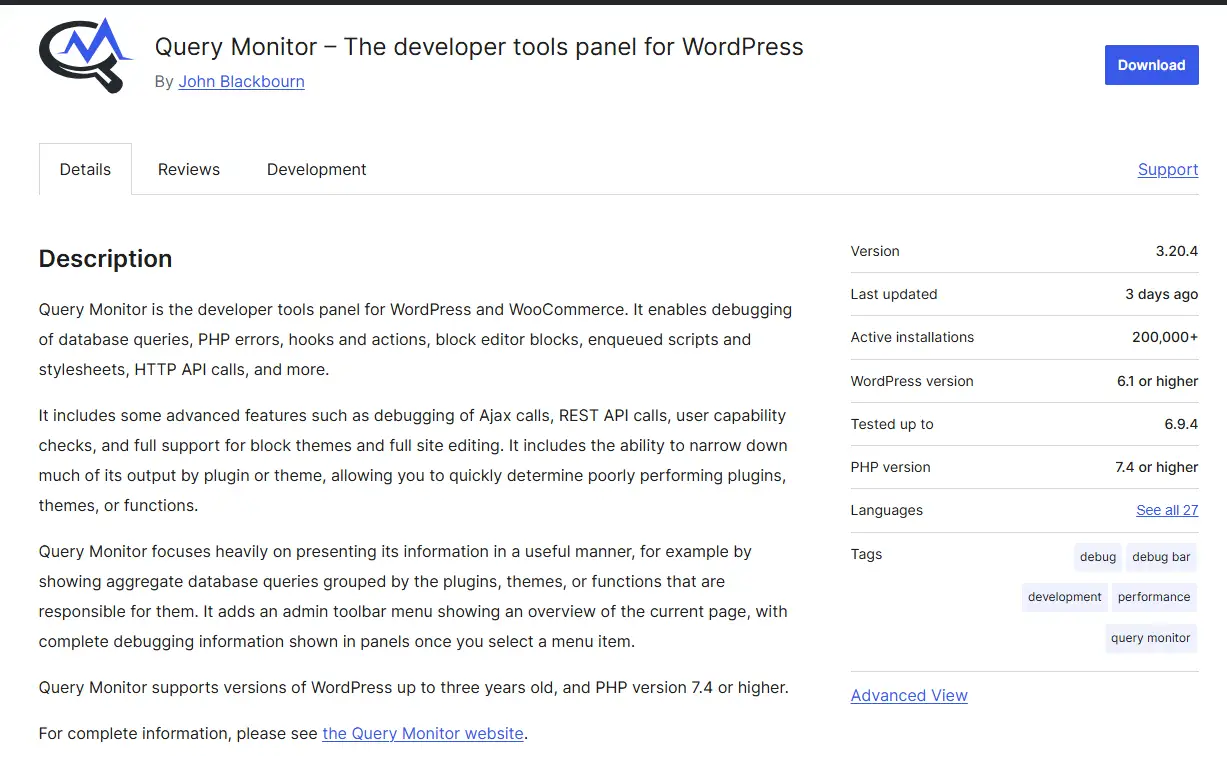The width and height of the screenshot is (1227, 759).
Task: Click the Query Monitor plugin logo icon
Action: coord(86,56)
